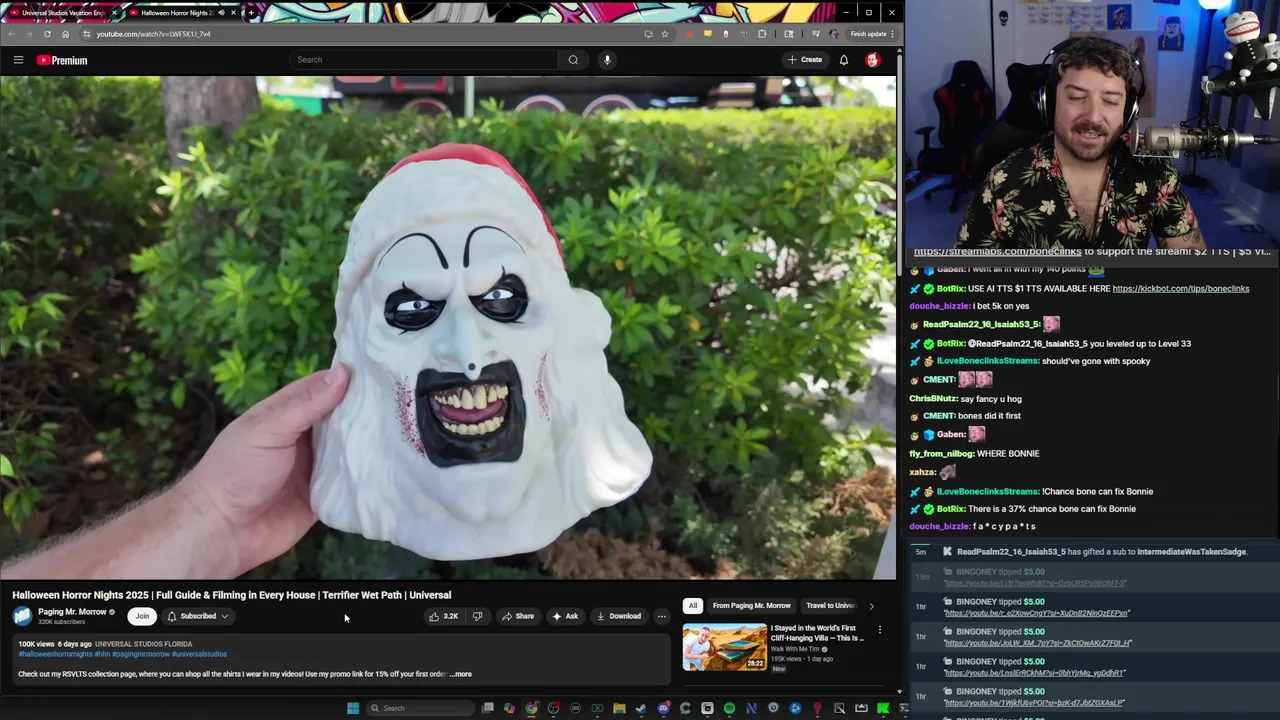1280x720 pixels.
Task: Dislike the video with thumbs down
Action: (477, 616)
